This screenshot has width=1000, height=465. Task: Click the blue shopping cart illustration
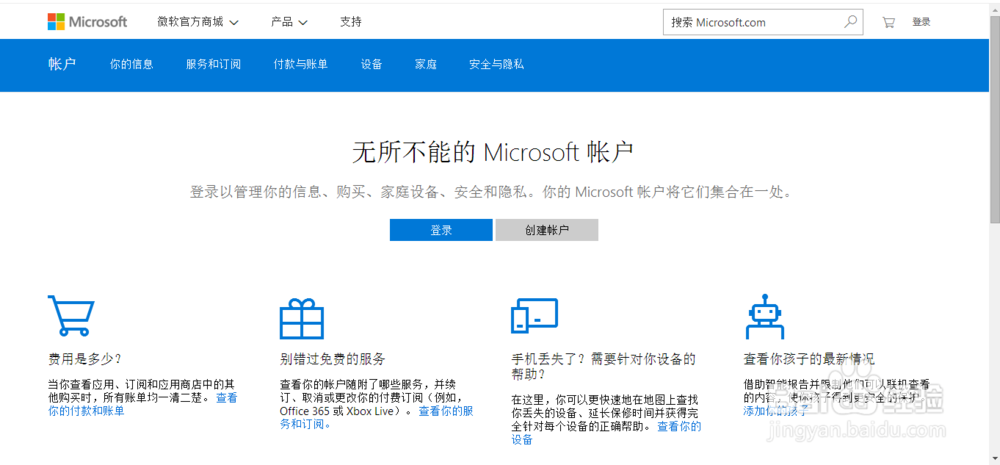coord(71,315)
